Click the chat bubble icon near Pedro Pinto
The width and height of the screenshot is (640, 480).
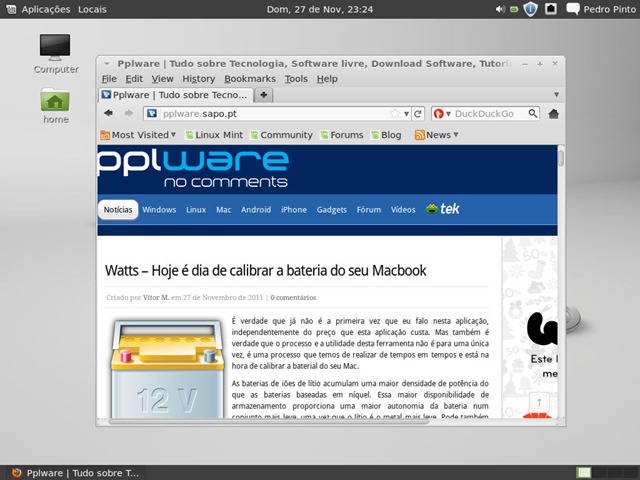tap(573, 9)
